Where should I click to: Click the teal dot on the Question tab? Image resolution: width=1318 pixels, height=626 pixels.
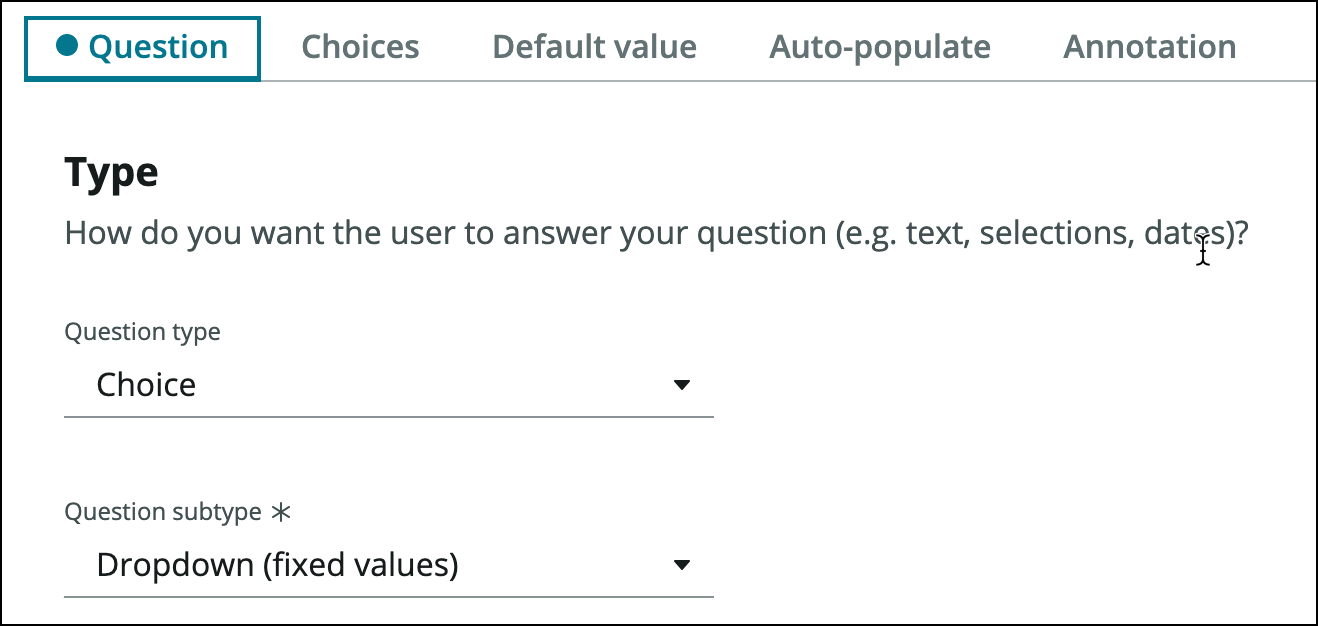point(67,46)
